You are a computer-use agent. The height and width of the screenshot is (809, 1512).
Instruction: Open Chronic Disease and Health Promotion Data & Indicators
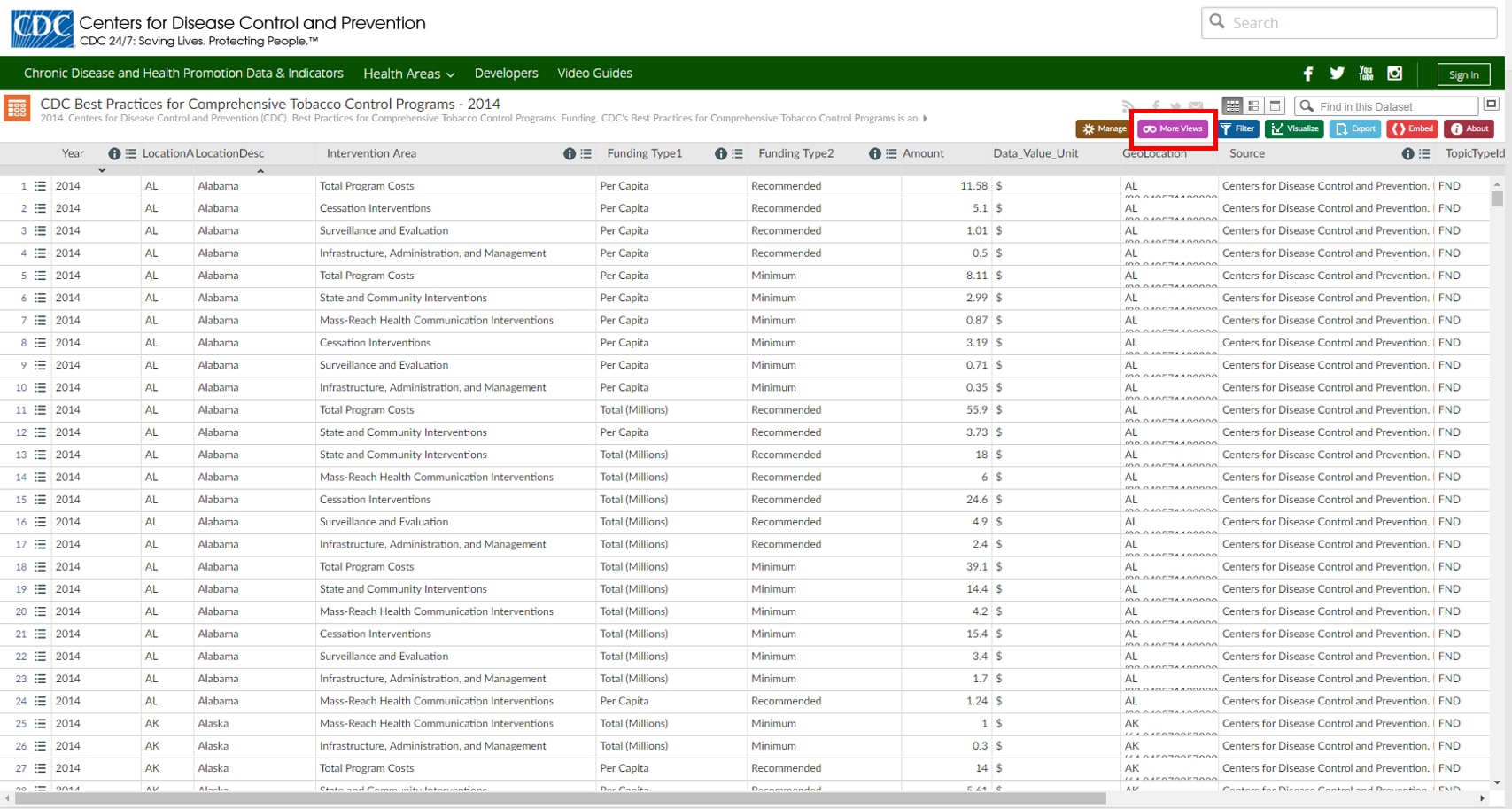pyautogui.click(x=183, y=74)
